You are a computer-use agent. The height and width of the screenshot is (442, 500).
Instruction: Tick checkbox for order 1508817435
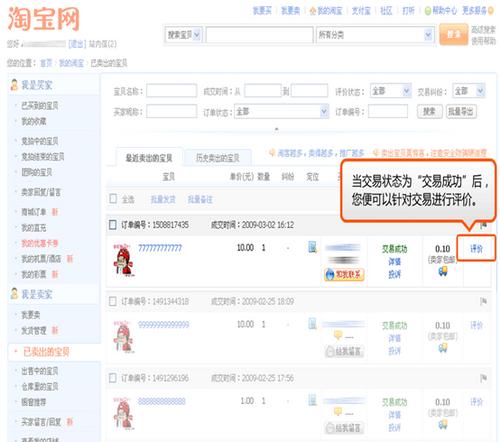[113, 225]
